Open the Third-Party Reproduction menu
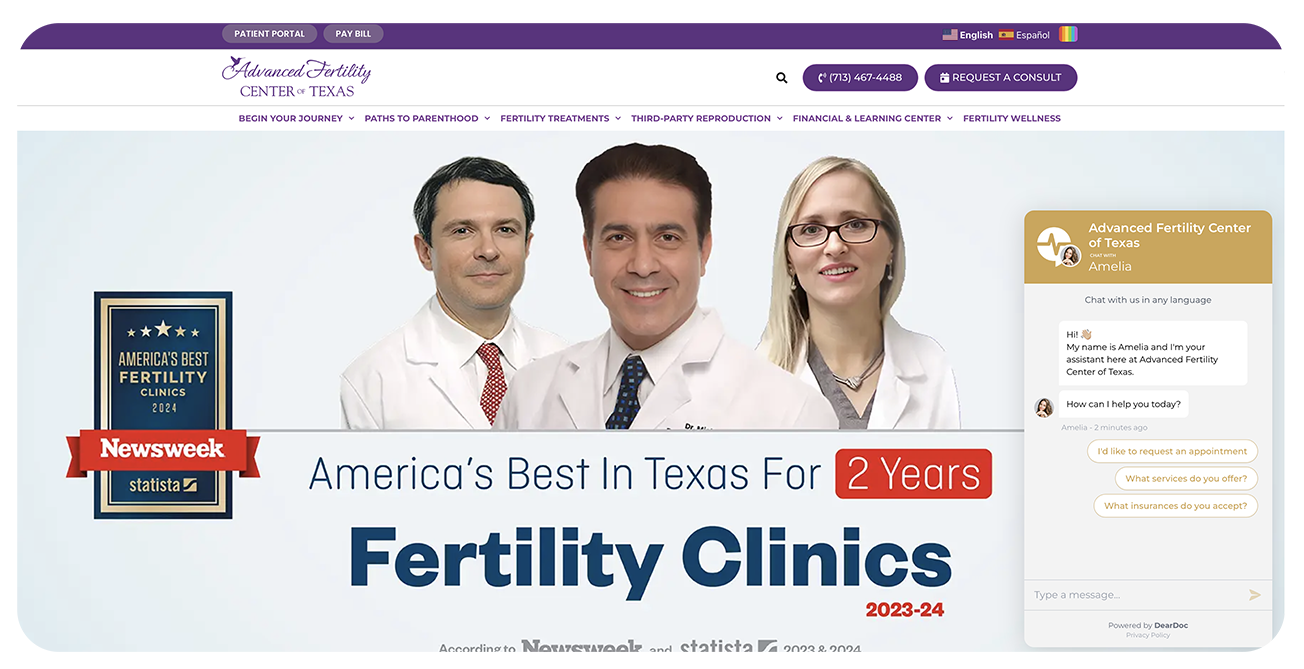The height and width of the screenshot is (669, 1304). tap(706, 118)
